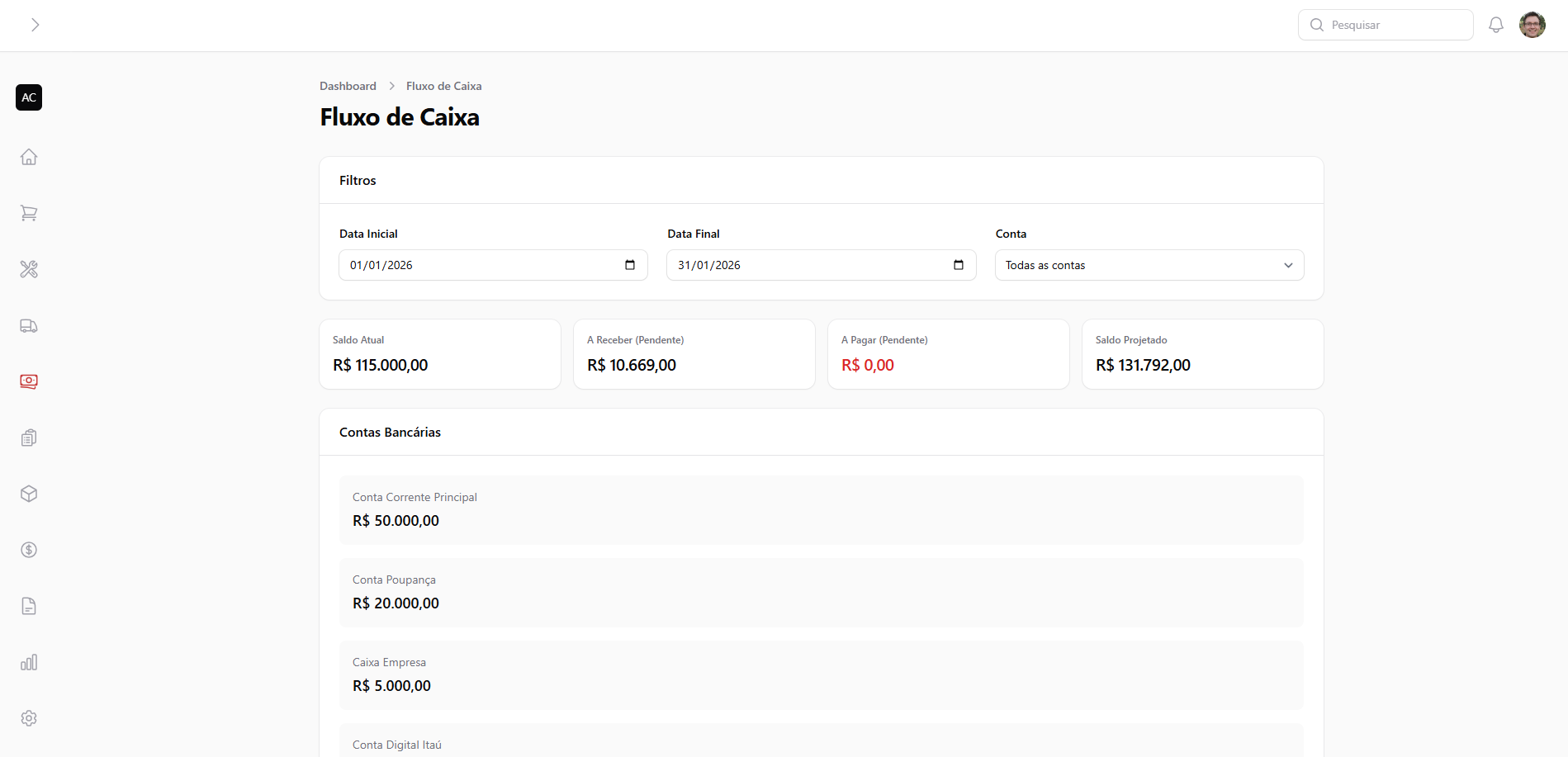The width and height of the screenshot is (1568, 757).
Task: Expand the sidebar with chevron arrow
Action: click(35, 25)
